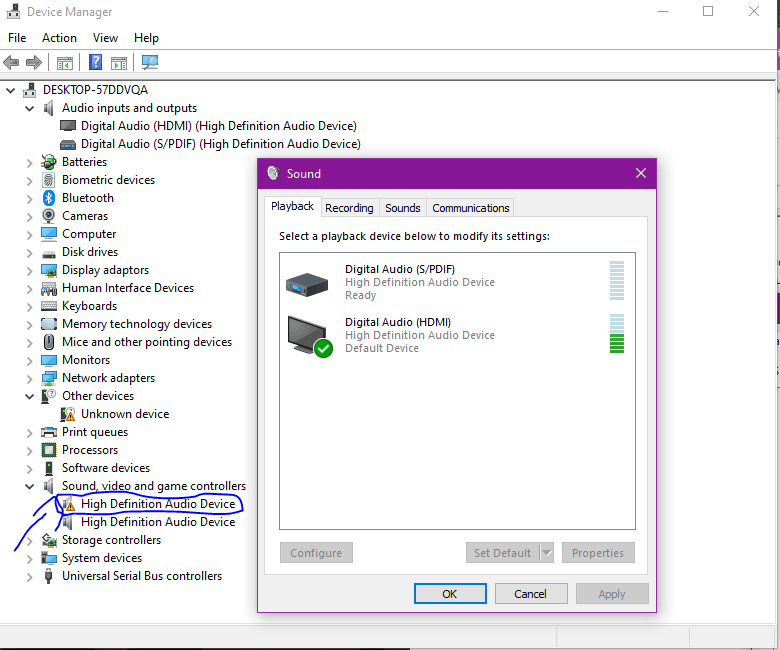Viewport: 780px width, 650px height.
Task: Select Digital Audio (S/PDIF) playback device
Action: coord(457,281)
